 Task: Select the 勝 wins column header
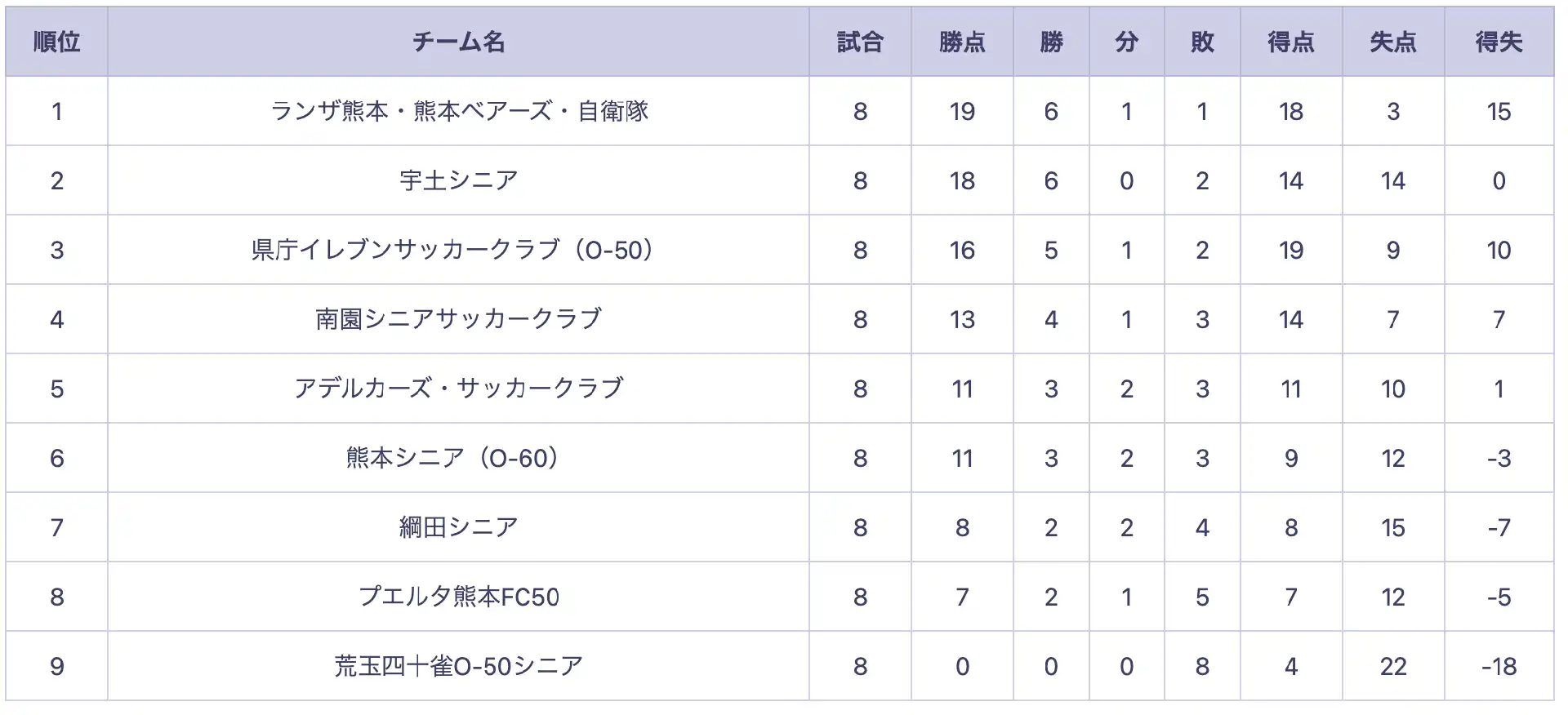(x=1051, y=42)
